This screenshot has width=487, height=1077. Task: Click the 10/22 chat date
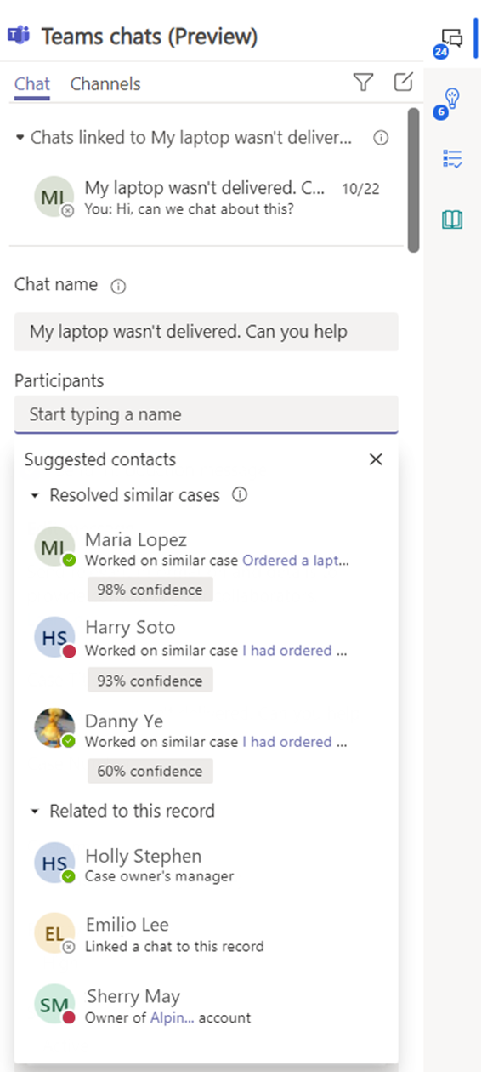361,188
